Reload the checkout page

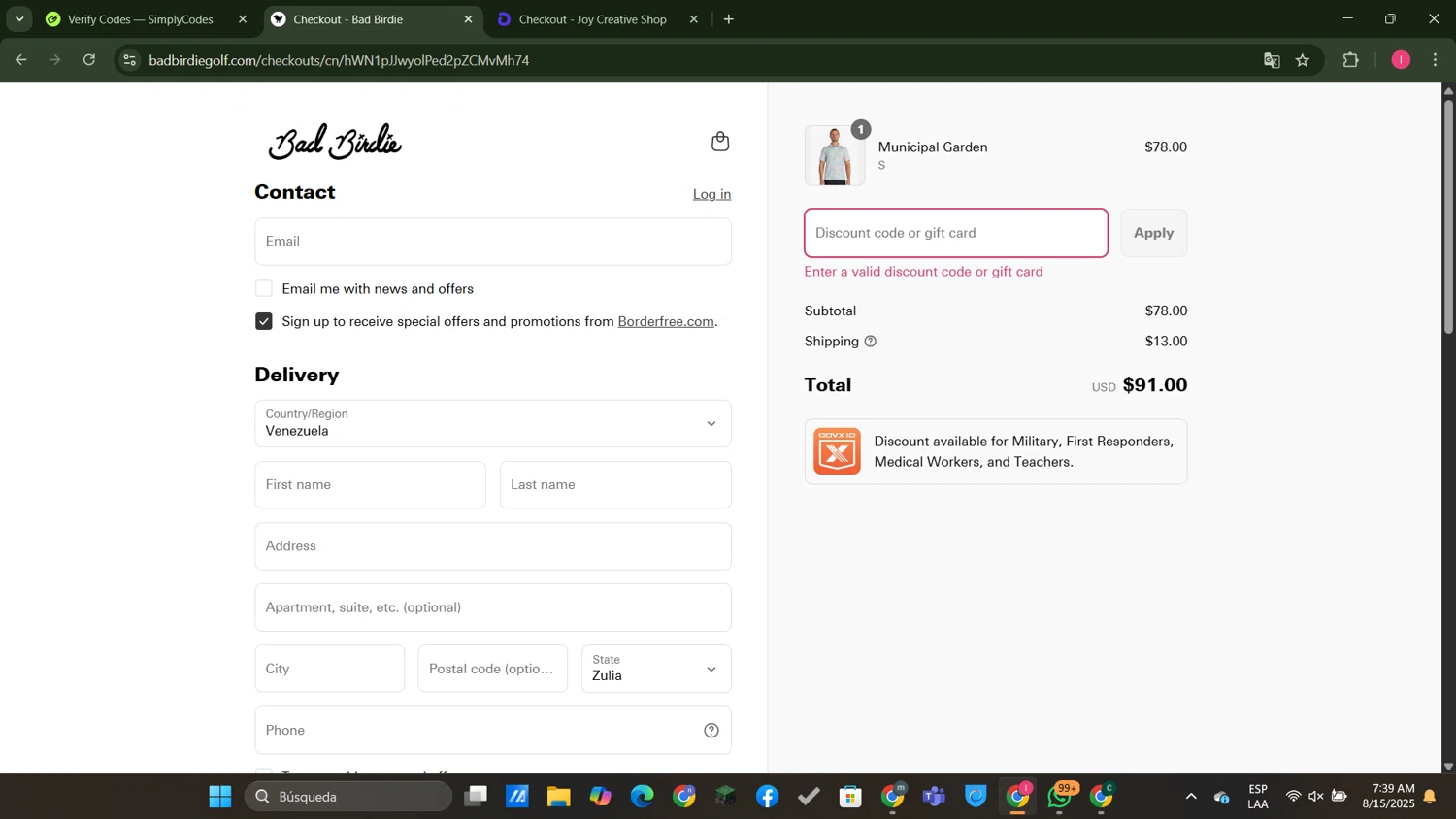coord(89,60)
